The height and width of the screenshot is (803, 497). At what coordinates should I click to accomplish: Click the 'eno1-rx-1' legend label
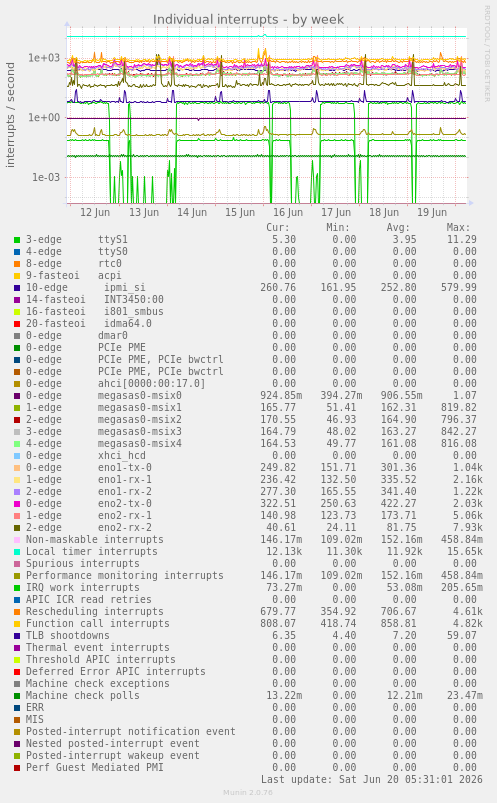click(125, 479)
